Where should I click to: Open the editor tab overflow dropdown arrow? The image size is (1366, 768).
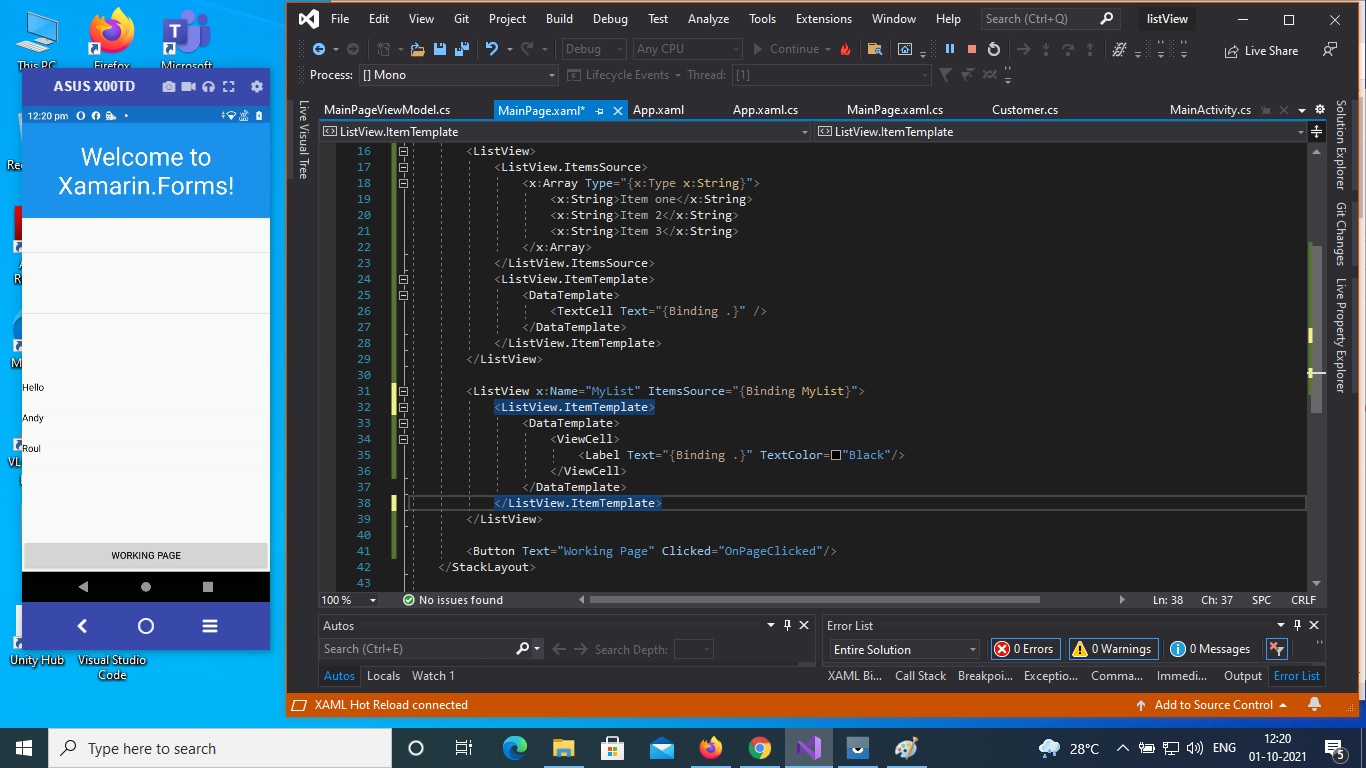1302,110
